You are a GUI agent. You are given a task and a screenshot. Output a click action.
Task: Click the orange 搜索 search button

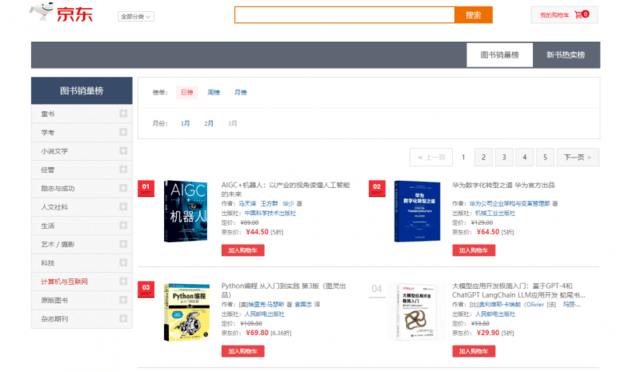473,15
